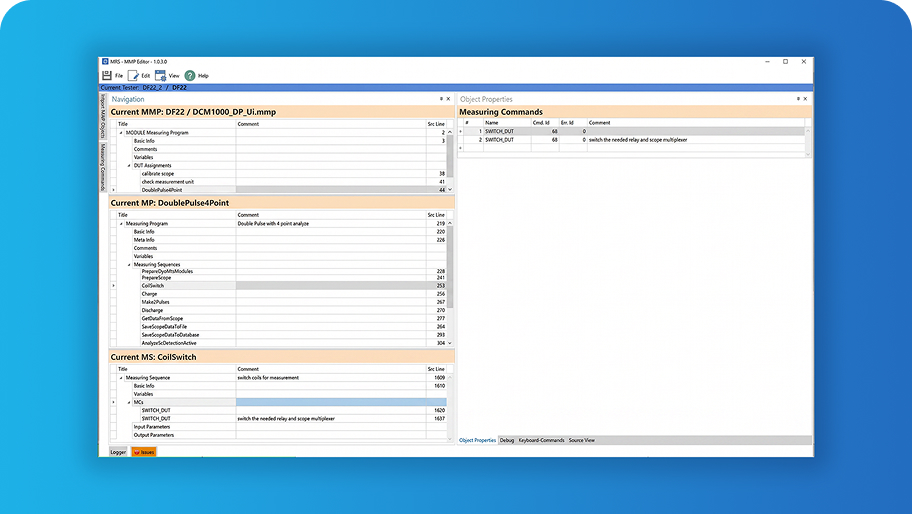
Task: Click the Err. Id column header
Action: (573, 123)
